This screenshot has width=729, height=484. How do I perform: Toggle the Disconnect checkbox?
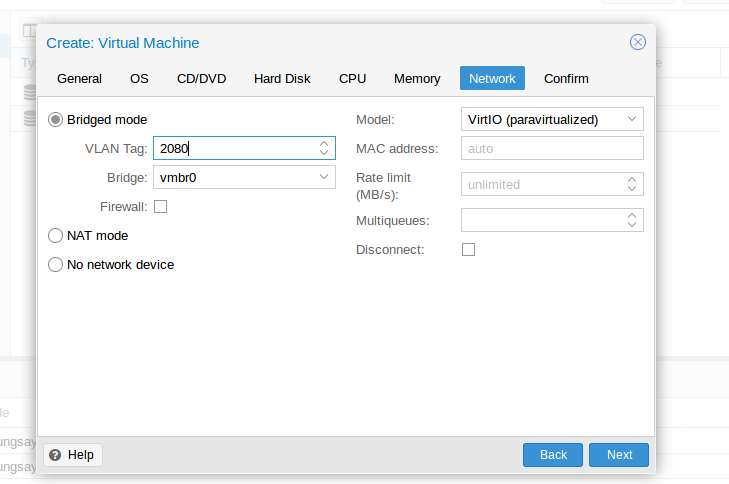(x=468, y=250)
